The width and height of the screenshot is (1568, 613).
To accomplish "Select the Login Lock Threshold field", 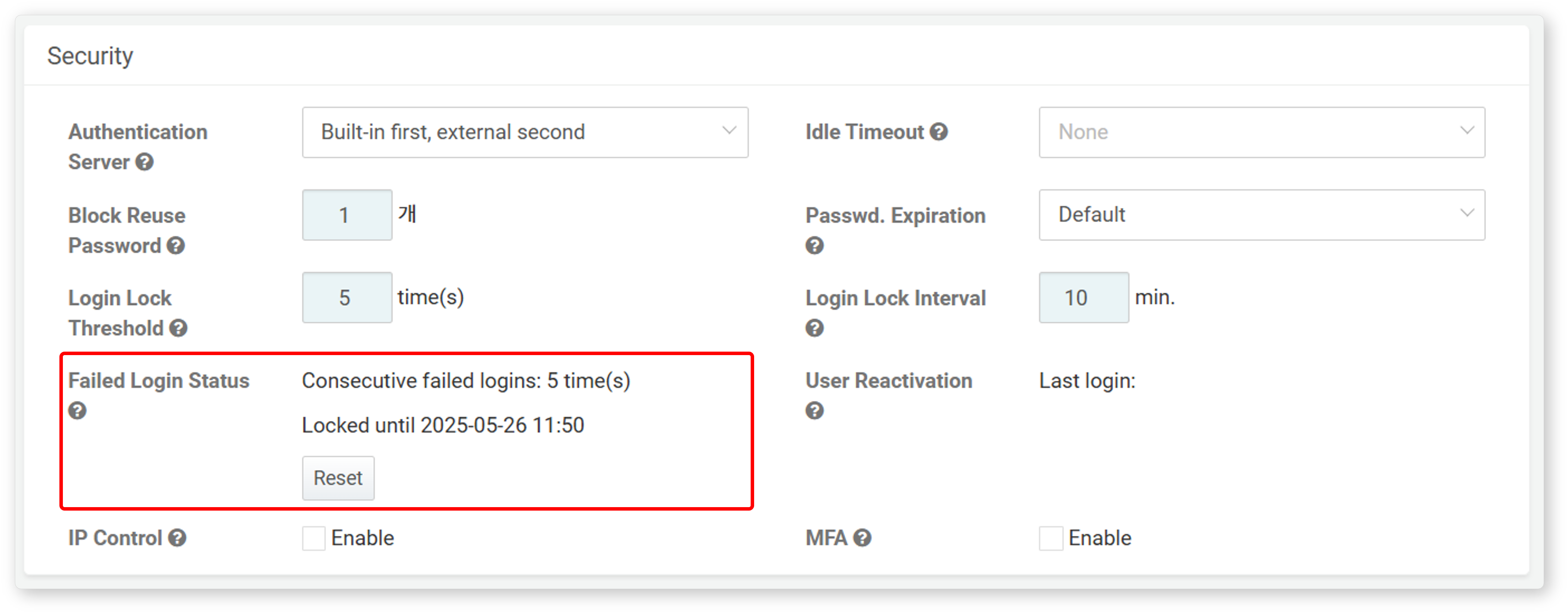I will [347, 297].
